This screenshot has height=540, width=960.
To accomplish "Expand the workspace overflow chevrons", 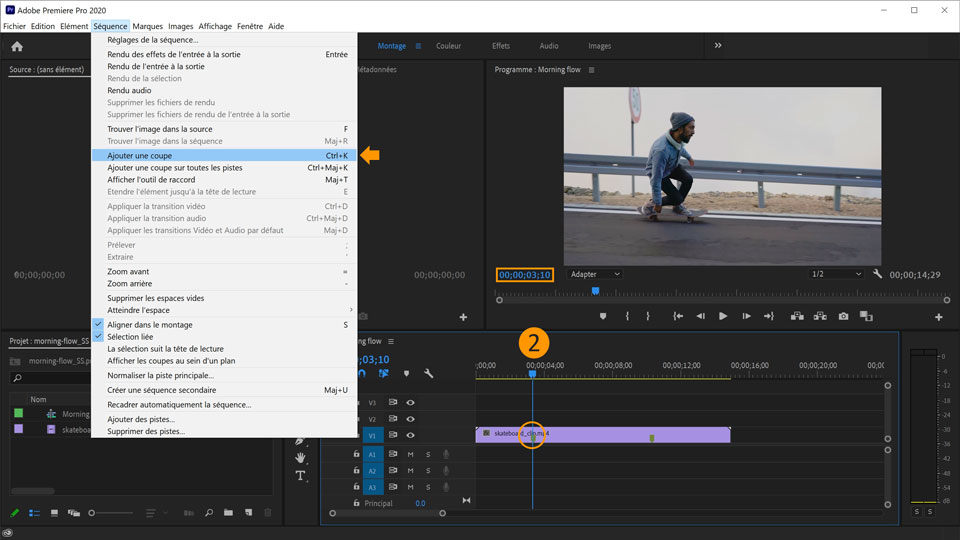I will [717, 46].
